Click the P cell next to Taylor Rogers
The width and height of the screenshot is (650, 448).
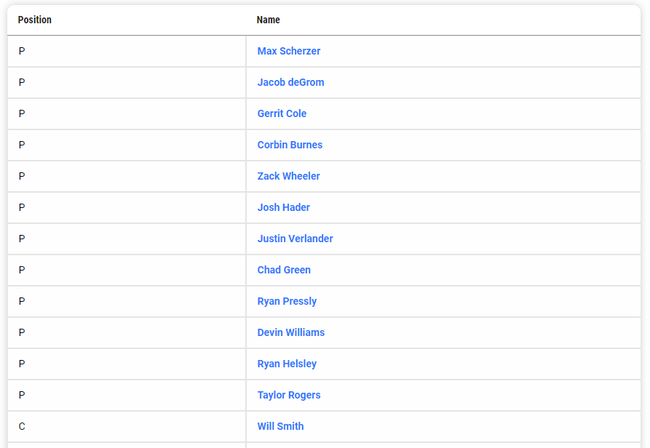22,395
